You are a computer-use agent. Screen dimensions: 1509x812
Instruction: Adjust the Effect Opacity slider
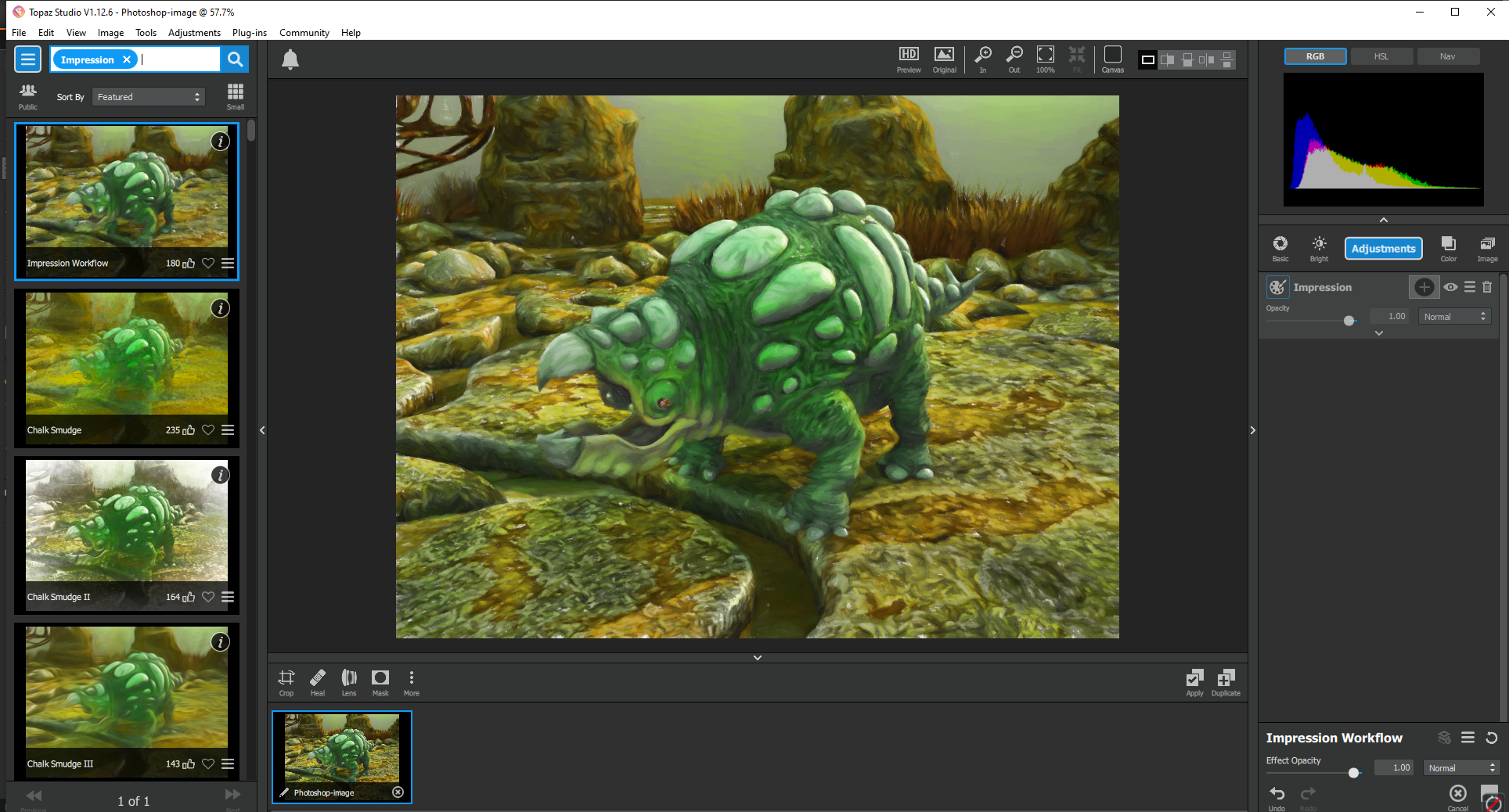(x=1353, y=773)
